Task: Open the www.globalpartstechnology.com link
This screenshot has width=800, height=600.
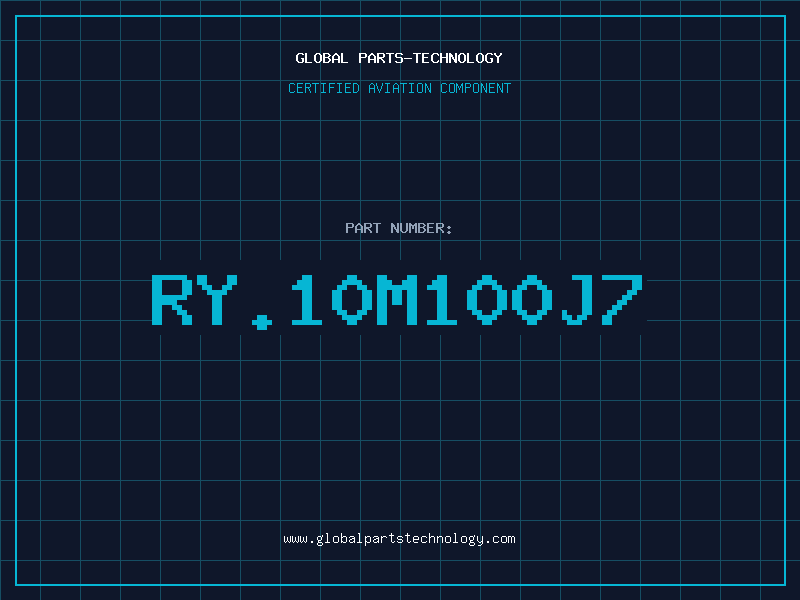Action: (399, 539)
